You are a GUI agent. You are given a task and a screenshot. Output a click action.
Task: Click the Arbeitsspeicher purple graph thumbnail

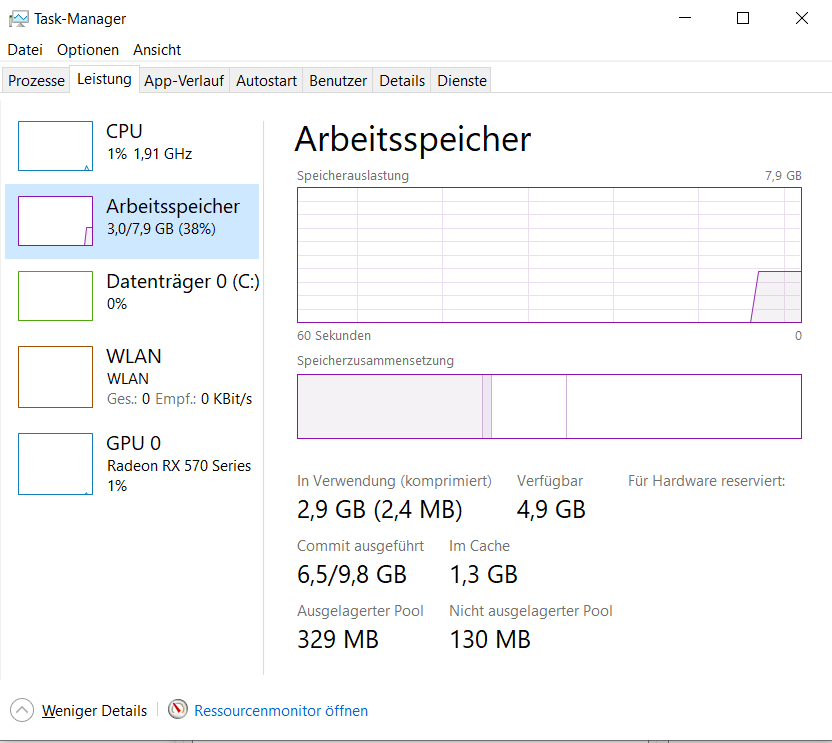55,221
